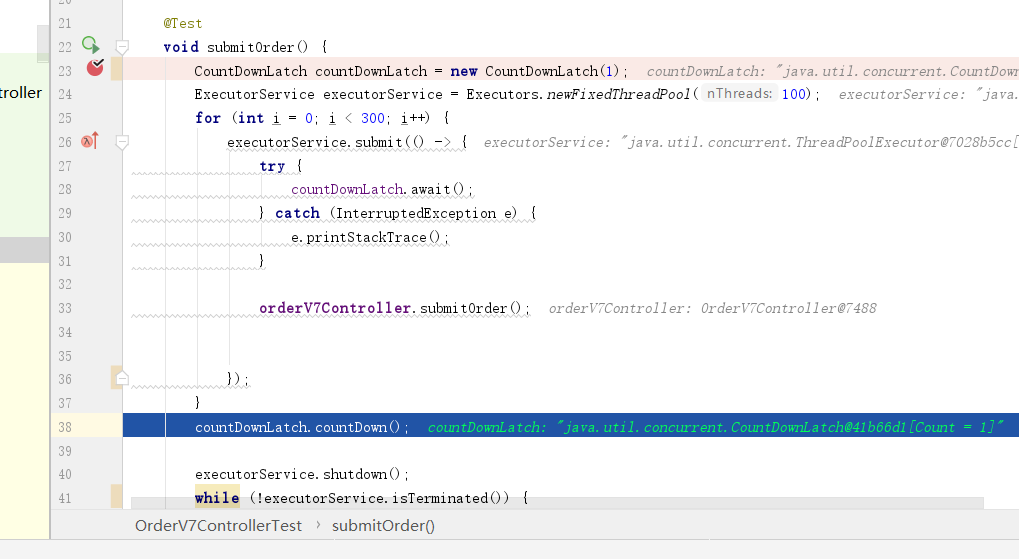Click the countDownLatch.await() call on line 28
The width and height of the screenshot is (1019, 559).
382,189
